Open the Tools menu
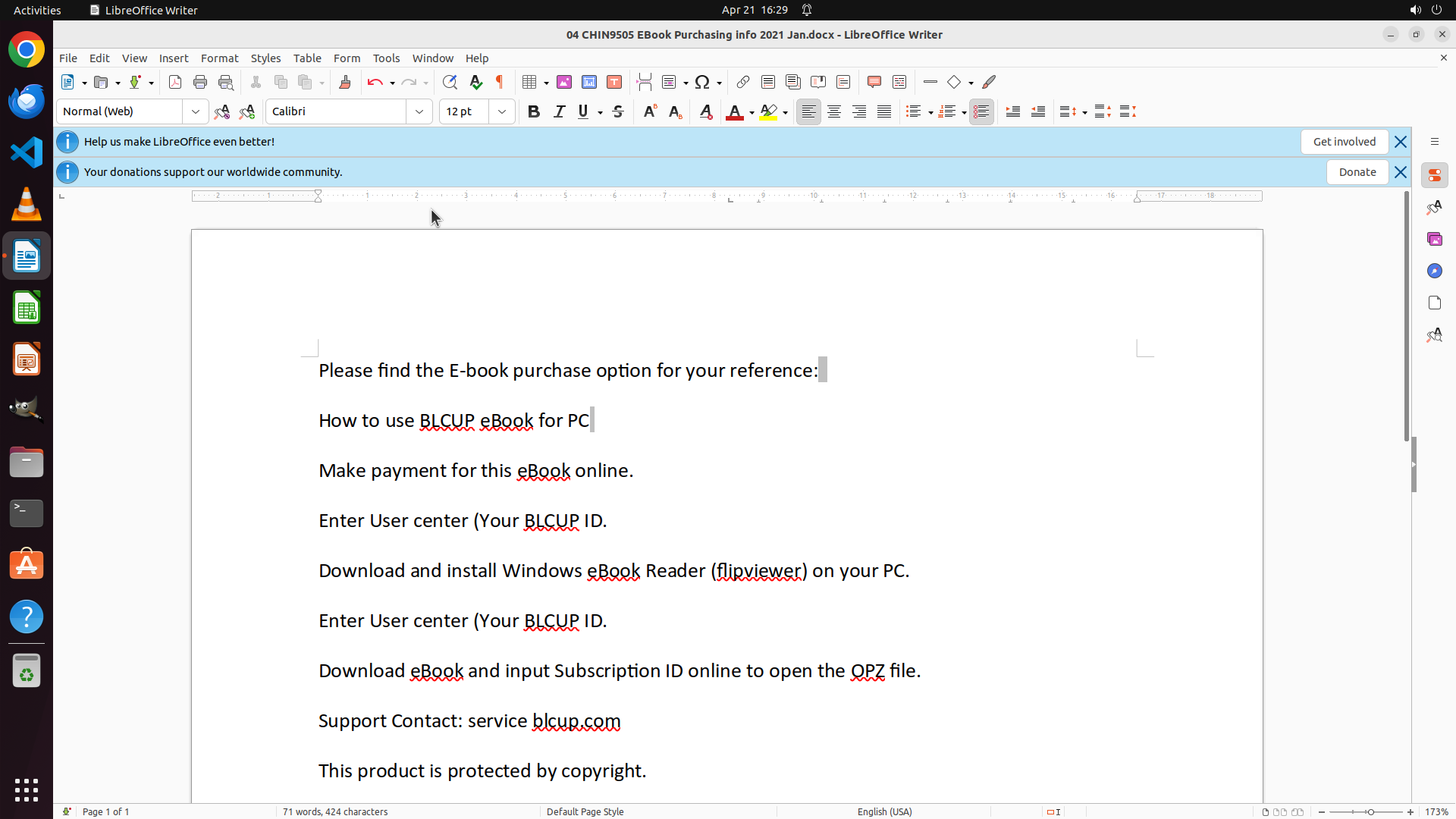1456x819 pixels. point(386,58)
